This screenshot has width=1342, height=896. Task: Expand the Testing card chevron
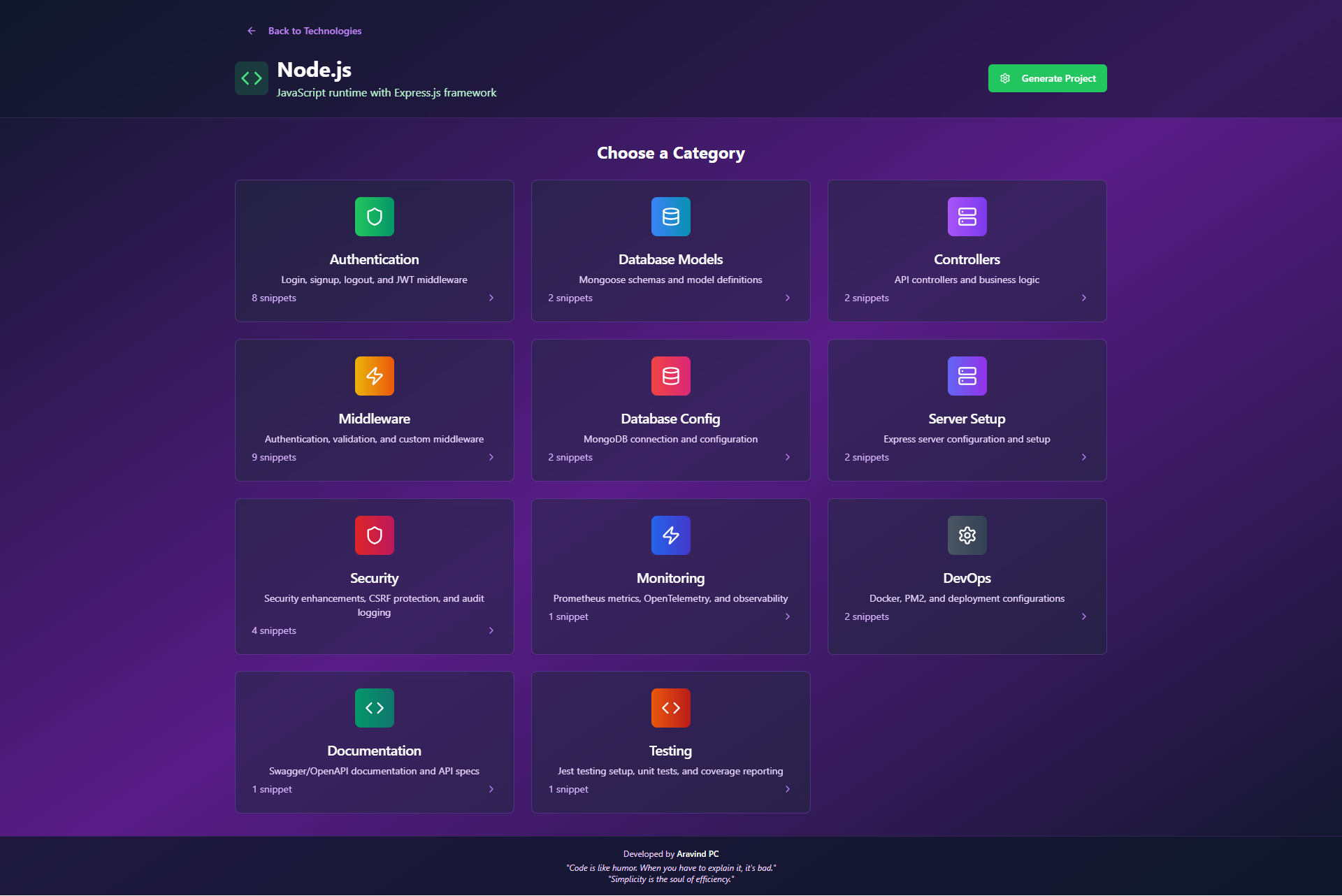click(x=788, y=789)
